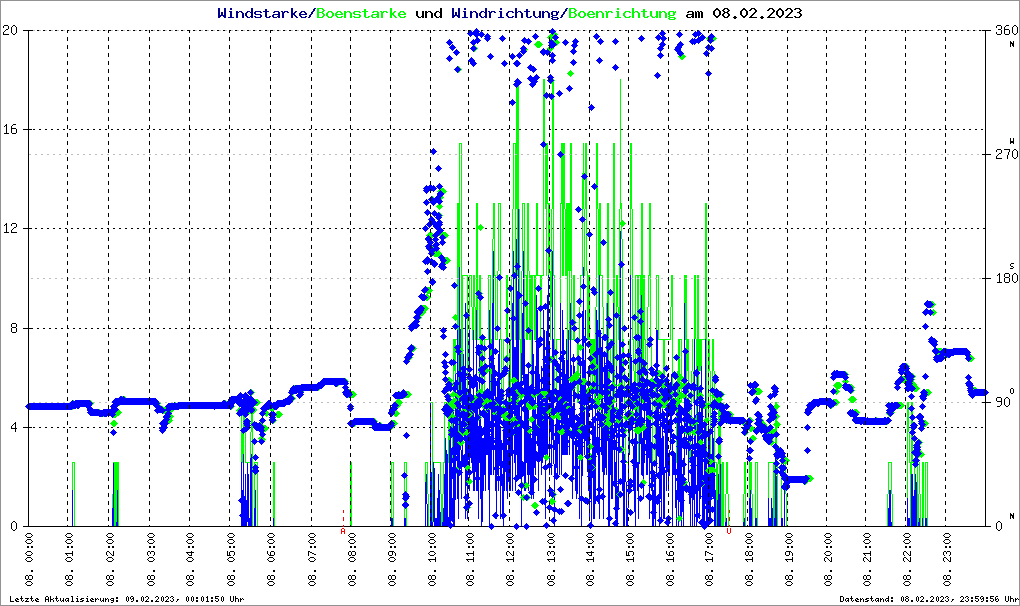This screenshot has height=606, width=1020.
Task: Click the time label 08. 06:00
Action: [x=270, y=560]
